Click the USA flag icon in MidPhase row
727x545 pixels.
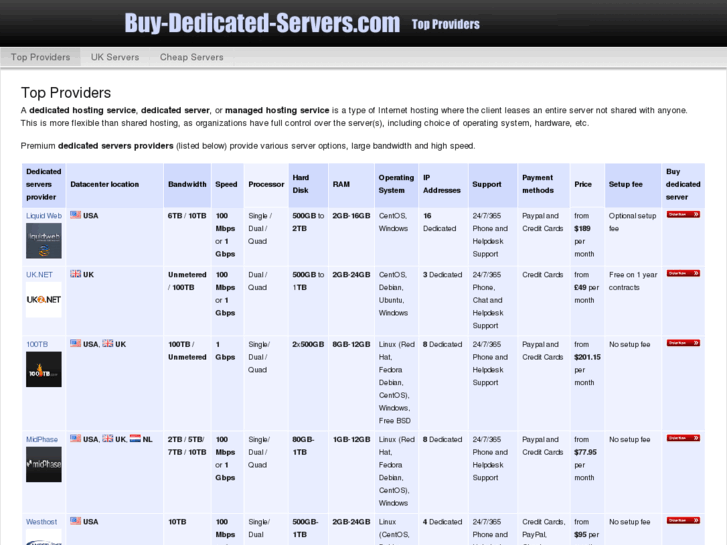pyautogui.click(x=76, y=438)
